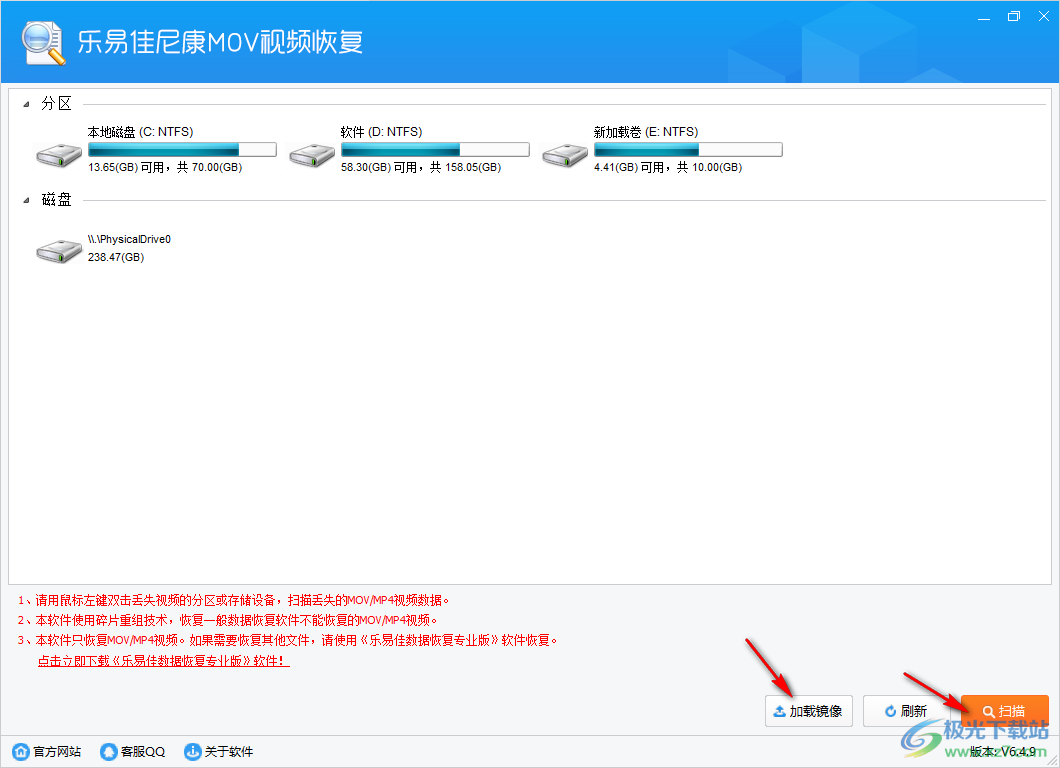This screenshot has height=768, width=1060.
Task: Open the 关于软件 link
Action: pyautogui.click(x=228, y=751)
